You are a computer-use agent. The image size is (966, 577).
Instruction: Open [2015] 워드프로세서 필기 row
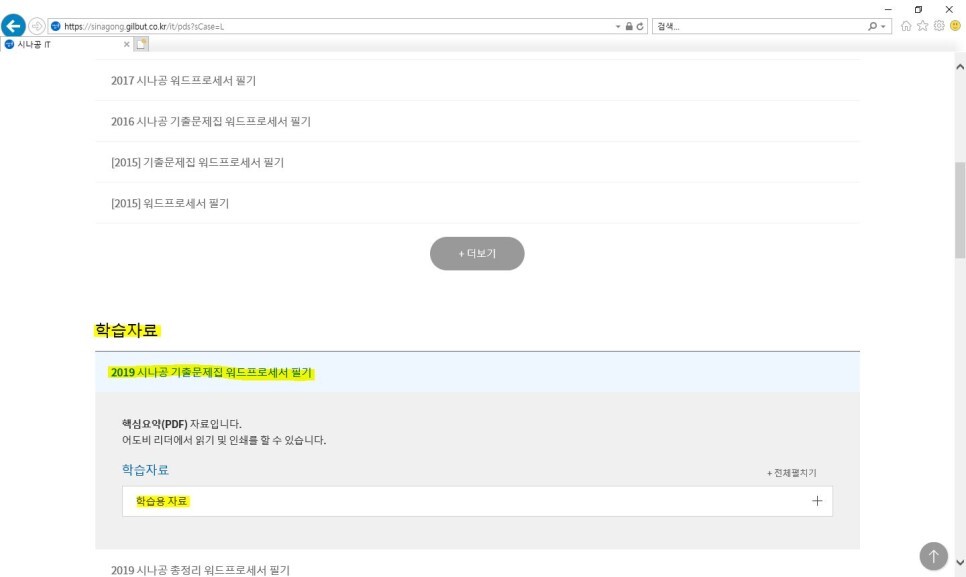pyautogui.click(x=477, y=203)
